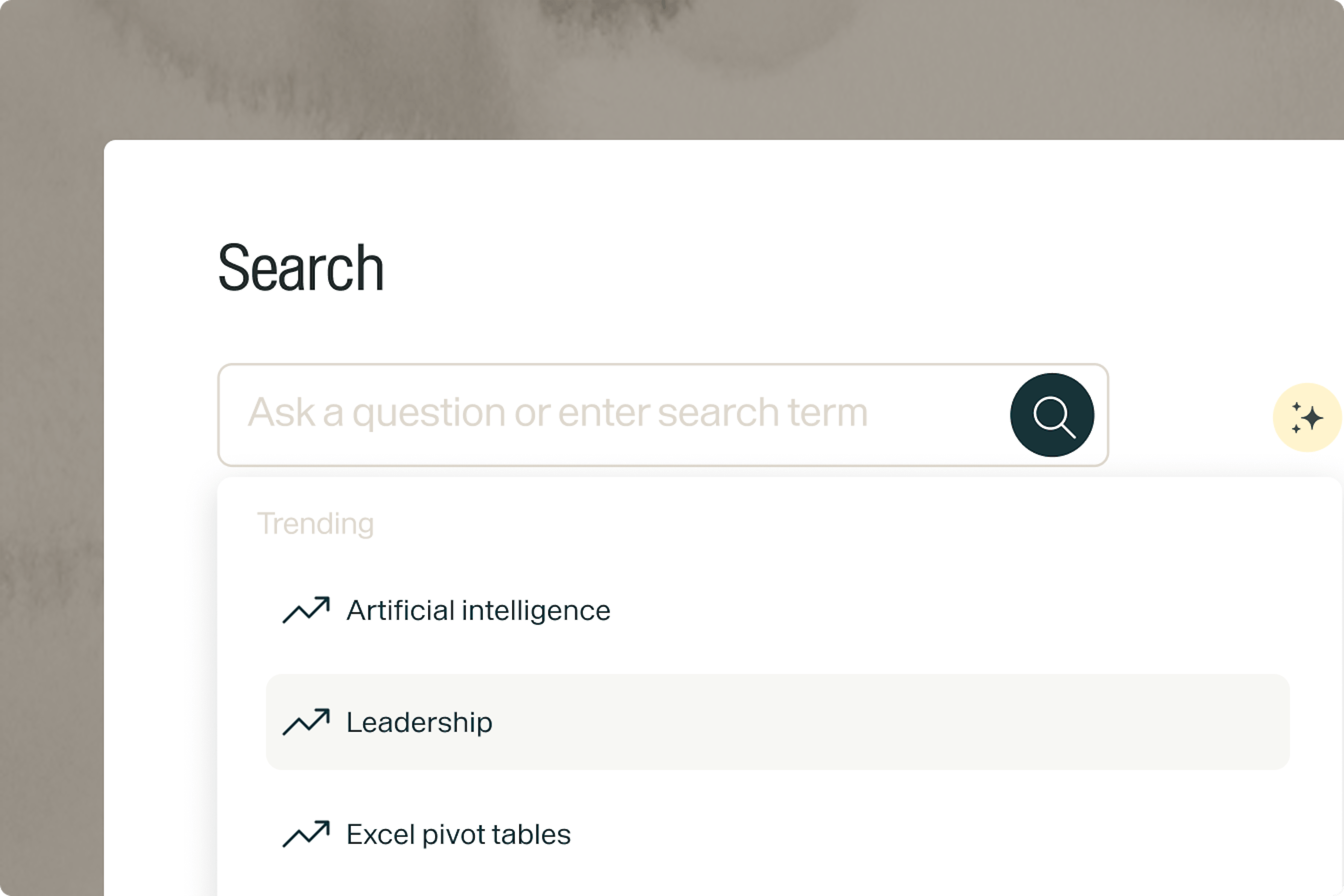Click blank white area right of Search heading
The image size is (1344, 896).
857,267
